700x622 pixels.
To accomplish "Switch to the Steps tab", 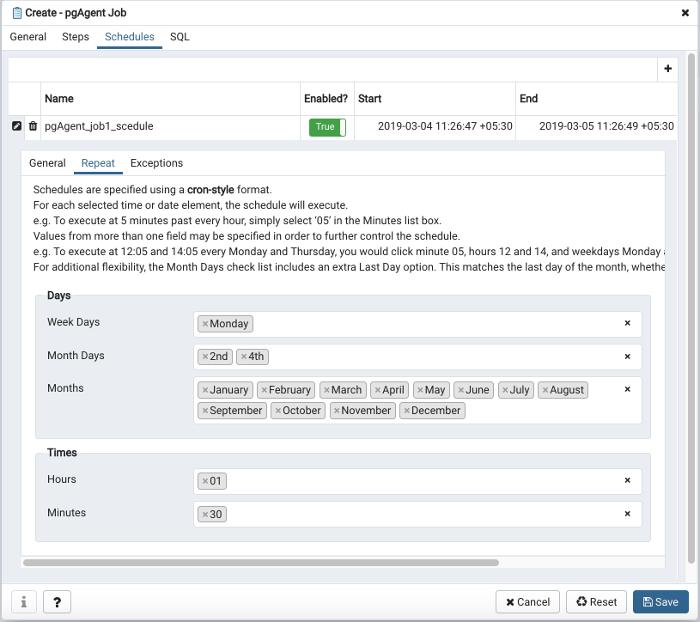I will click(76, 37).
